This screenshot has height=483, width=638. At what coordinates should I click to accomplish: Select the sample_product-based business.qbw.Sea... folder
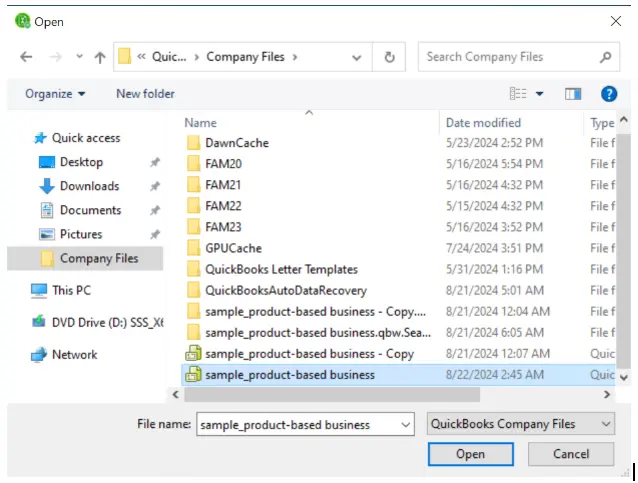click(318, 333)
